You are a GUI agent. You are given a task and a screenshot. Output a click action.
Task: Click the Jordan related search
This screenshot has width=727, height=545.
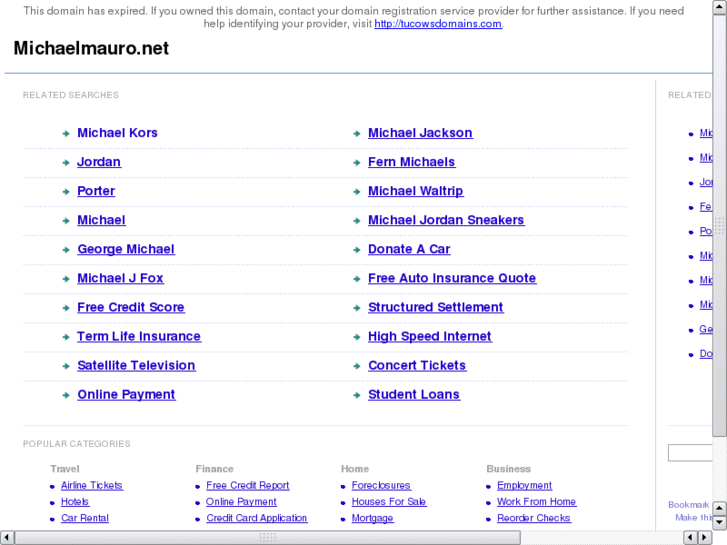point(99,162)
